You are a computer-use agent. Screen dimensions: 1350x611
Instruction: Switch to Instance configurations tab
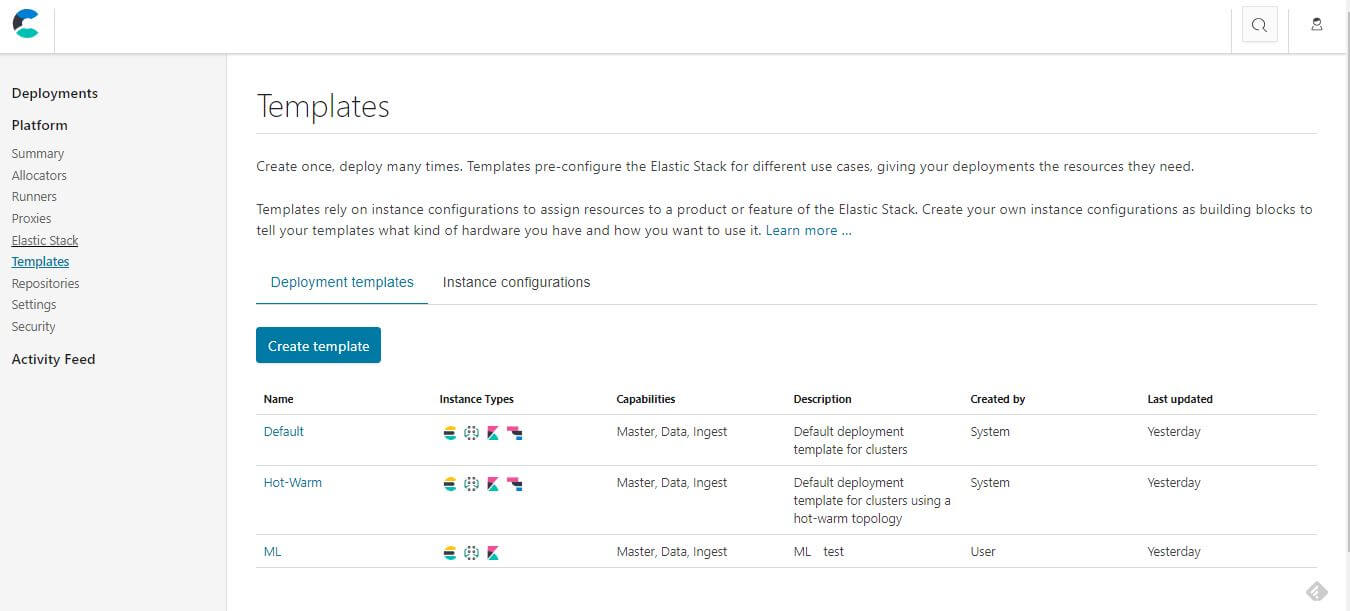tap(516, 282)
